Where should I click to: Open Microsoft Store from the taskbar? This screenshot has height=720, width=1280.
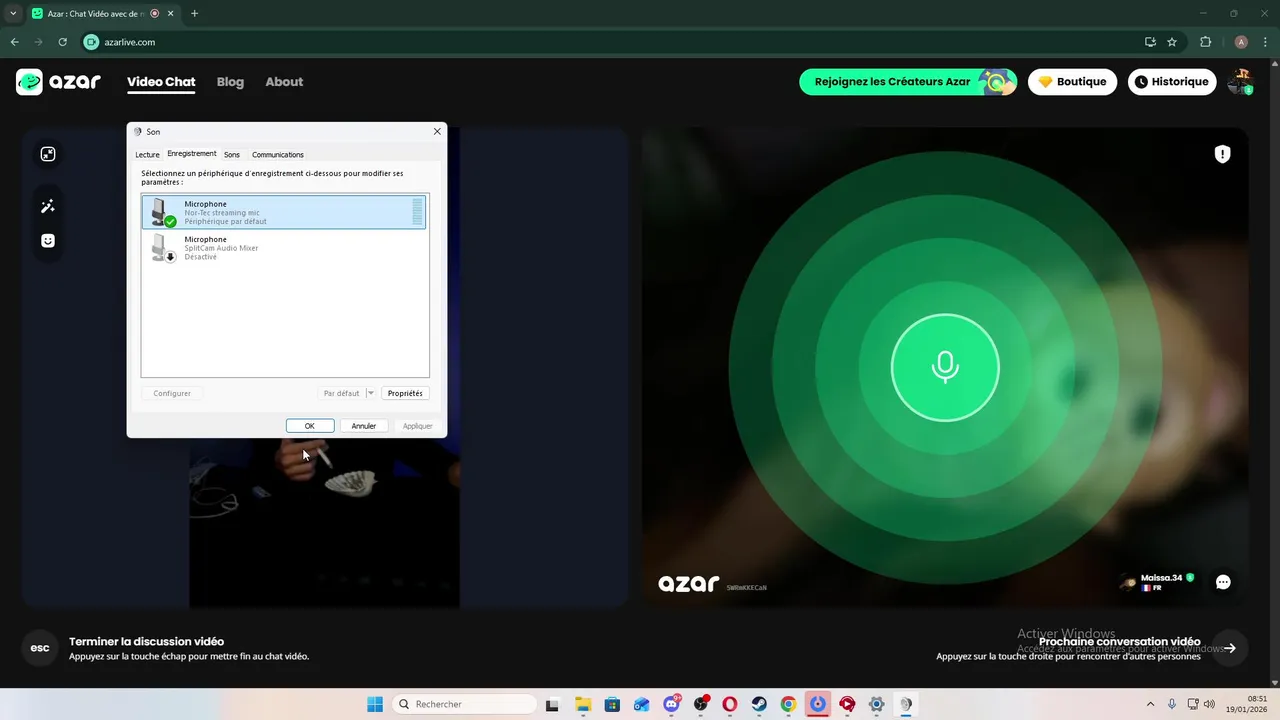click(x=612, y=704)
